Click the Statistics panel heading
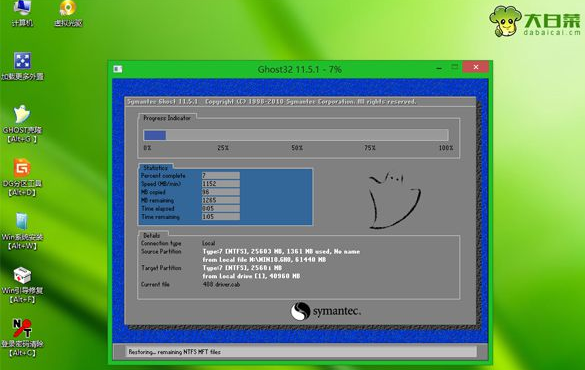Screen dimensions: 585x370 [156, 168]
